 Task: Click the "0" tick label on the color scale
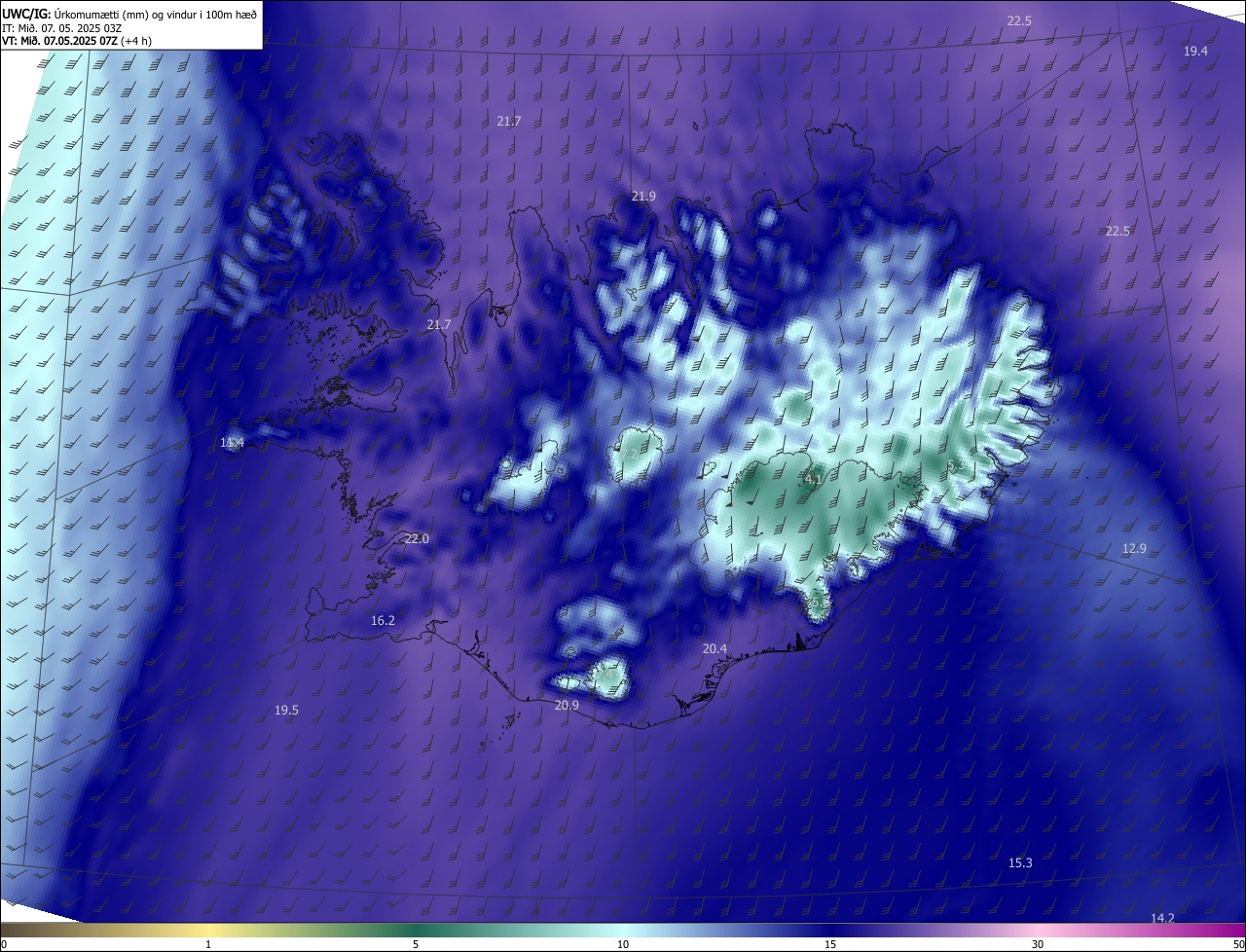tap(4, 944)
